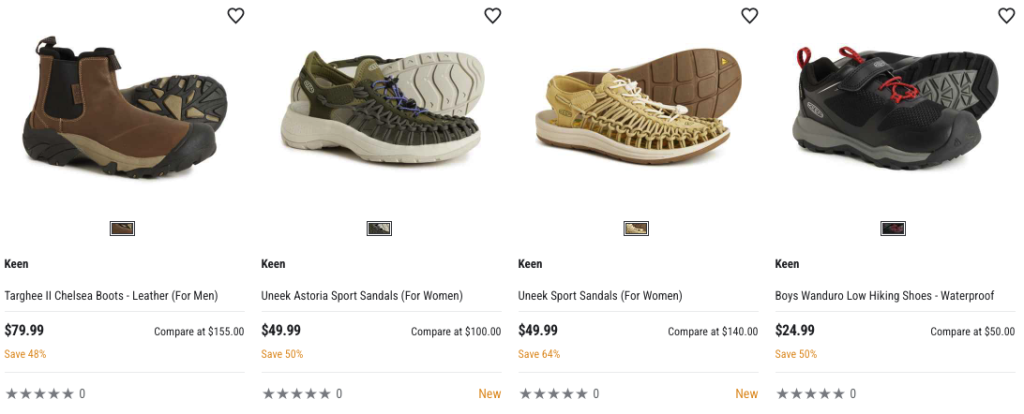Pick the yellow swatch for Uneek Sandals
Screen dimensions: 1024x414
pyautogui.click(x=636, y=228)
